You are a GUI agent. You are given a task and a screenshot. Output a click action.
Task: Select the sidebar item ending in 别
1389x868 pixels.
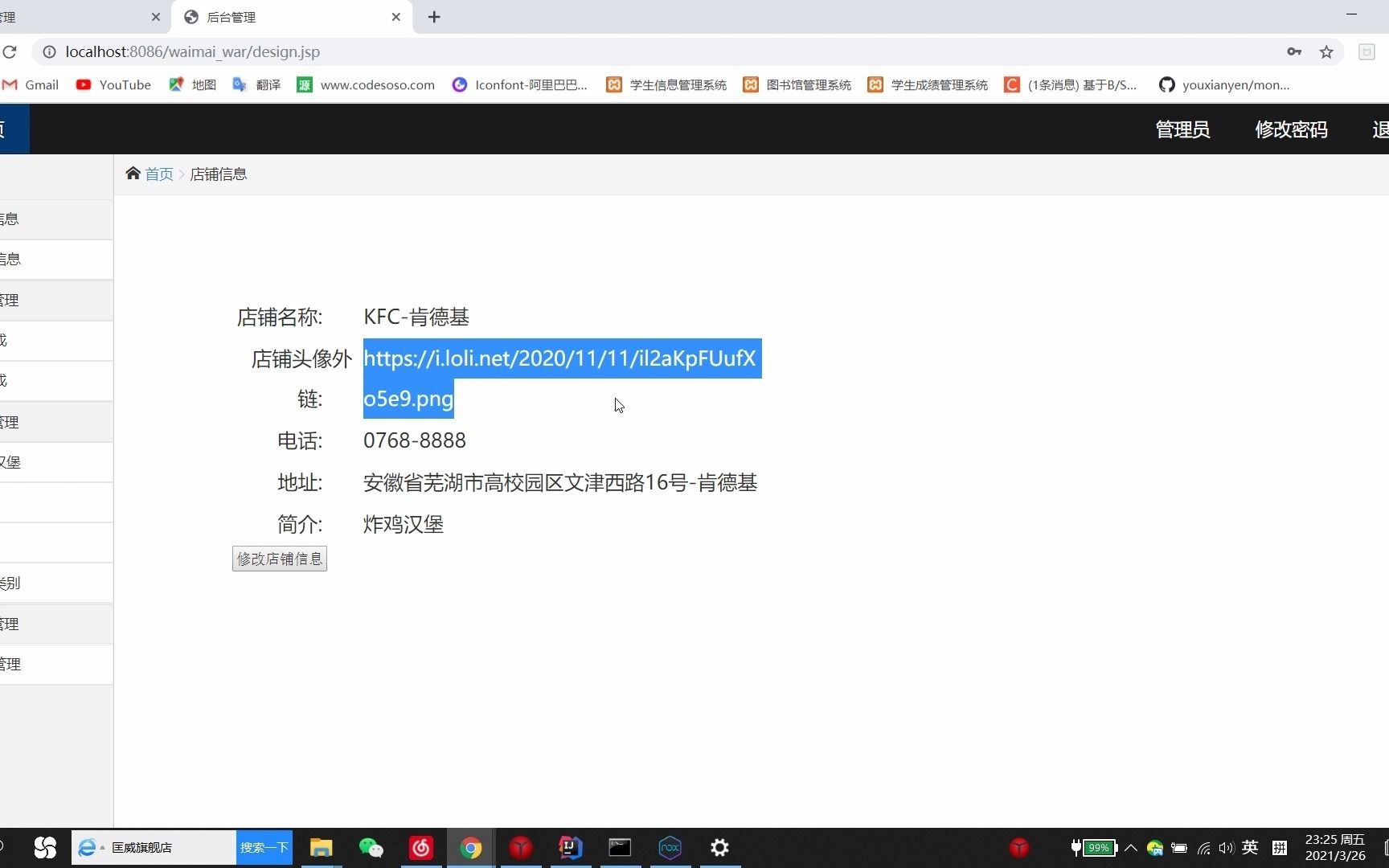point(56,583)
